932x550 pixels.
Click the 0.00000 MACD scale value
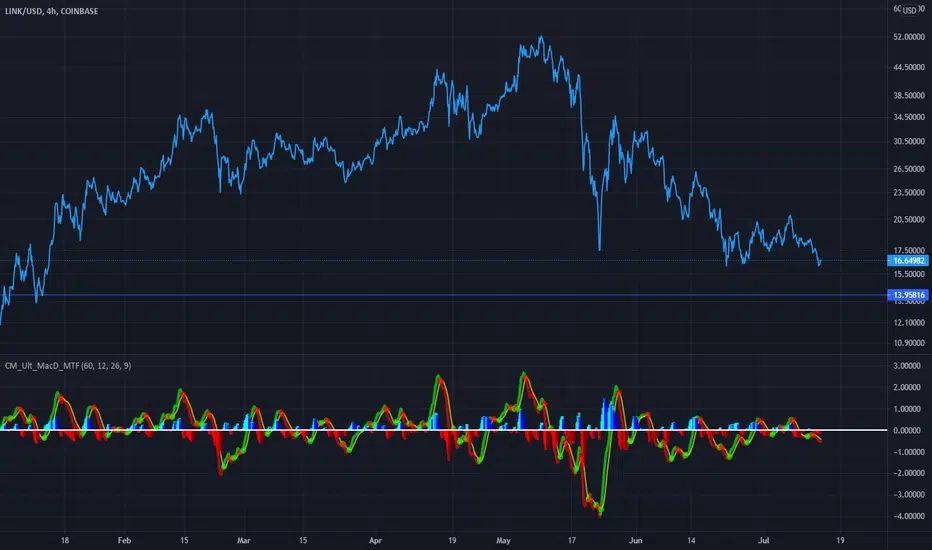tap(909, 430)
